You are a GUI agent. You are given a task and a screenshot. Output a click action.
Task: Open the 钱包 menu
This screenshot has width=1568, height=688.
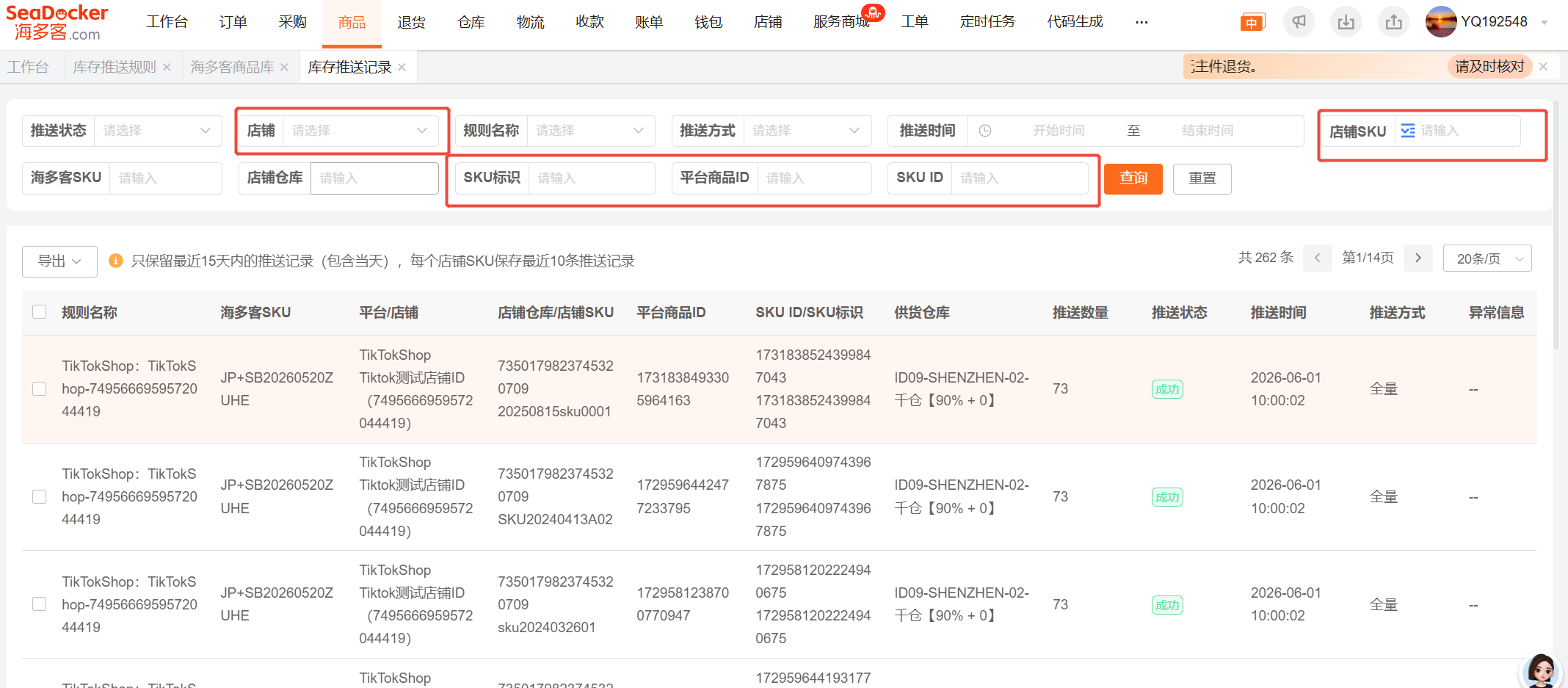(x=708, y=22)
